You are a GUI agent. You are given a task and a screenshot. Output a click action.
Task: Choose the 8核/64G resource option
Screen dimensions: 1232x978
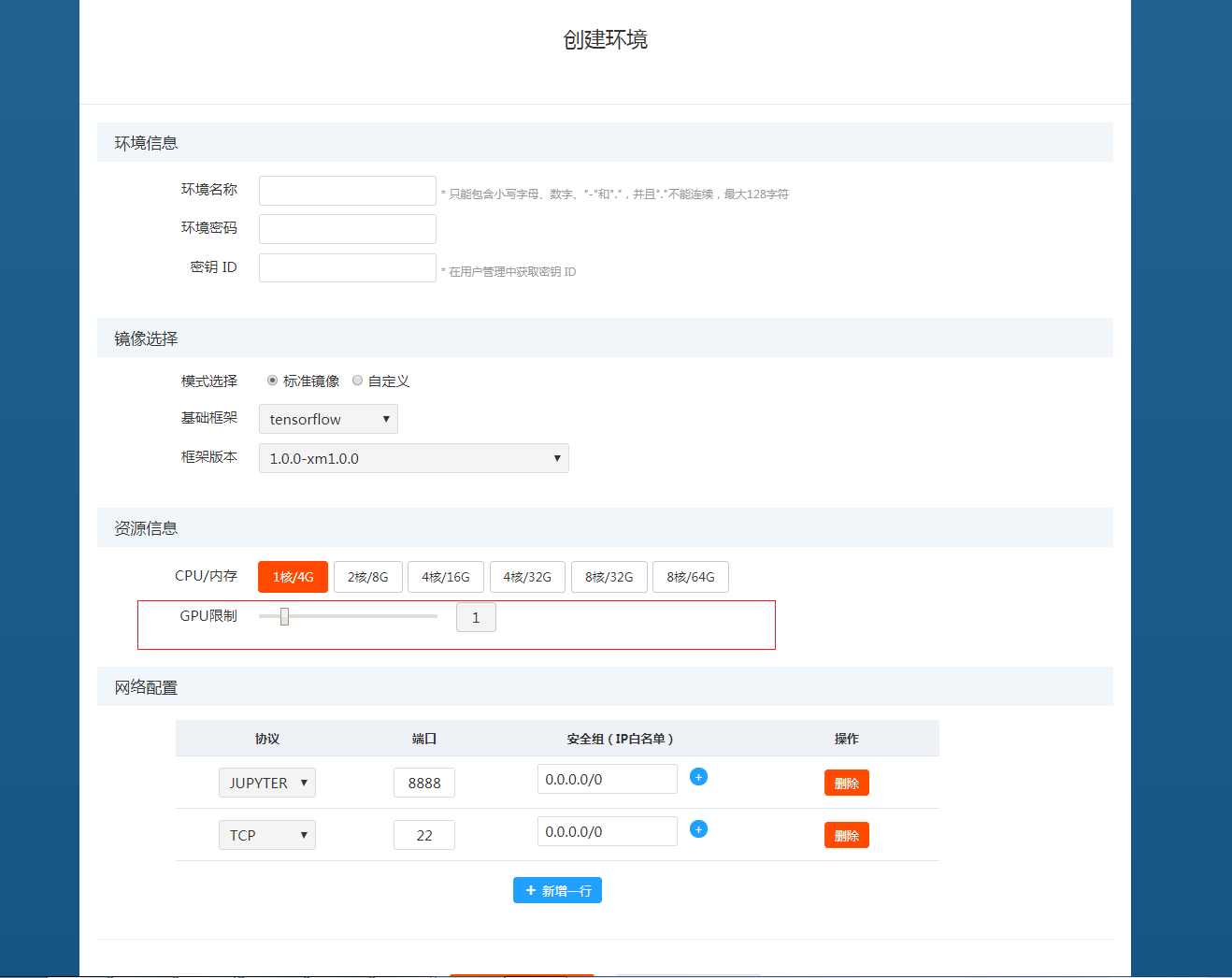[x=691, y=577]
